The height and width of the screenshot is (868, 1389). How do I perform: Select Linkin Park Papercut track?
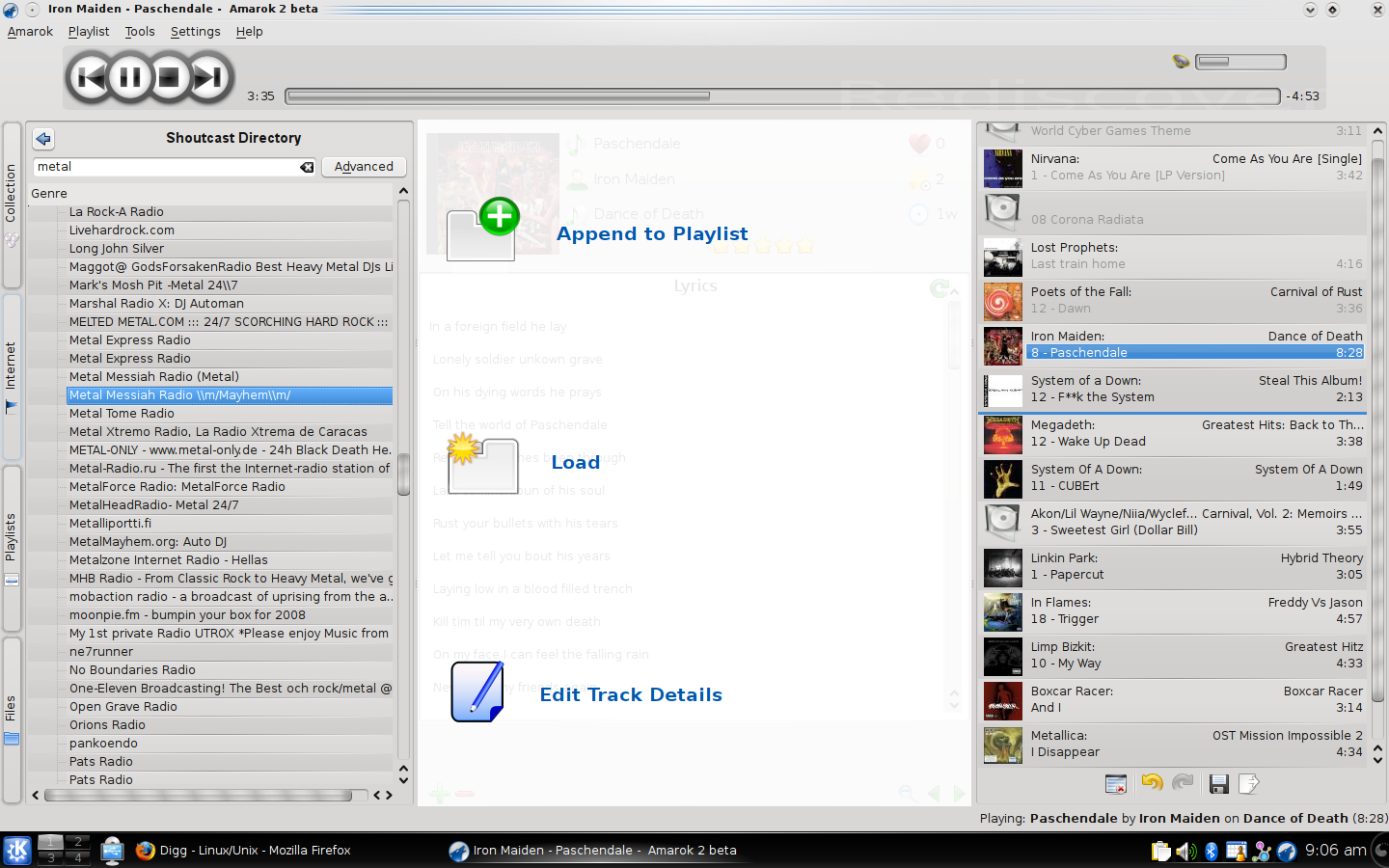coord(1173,567)
